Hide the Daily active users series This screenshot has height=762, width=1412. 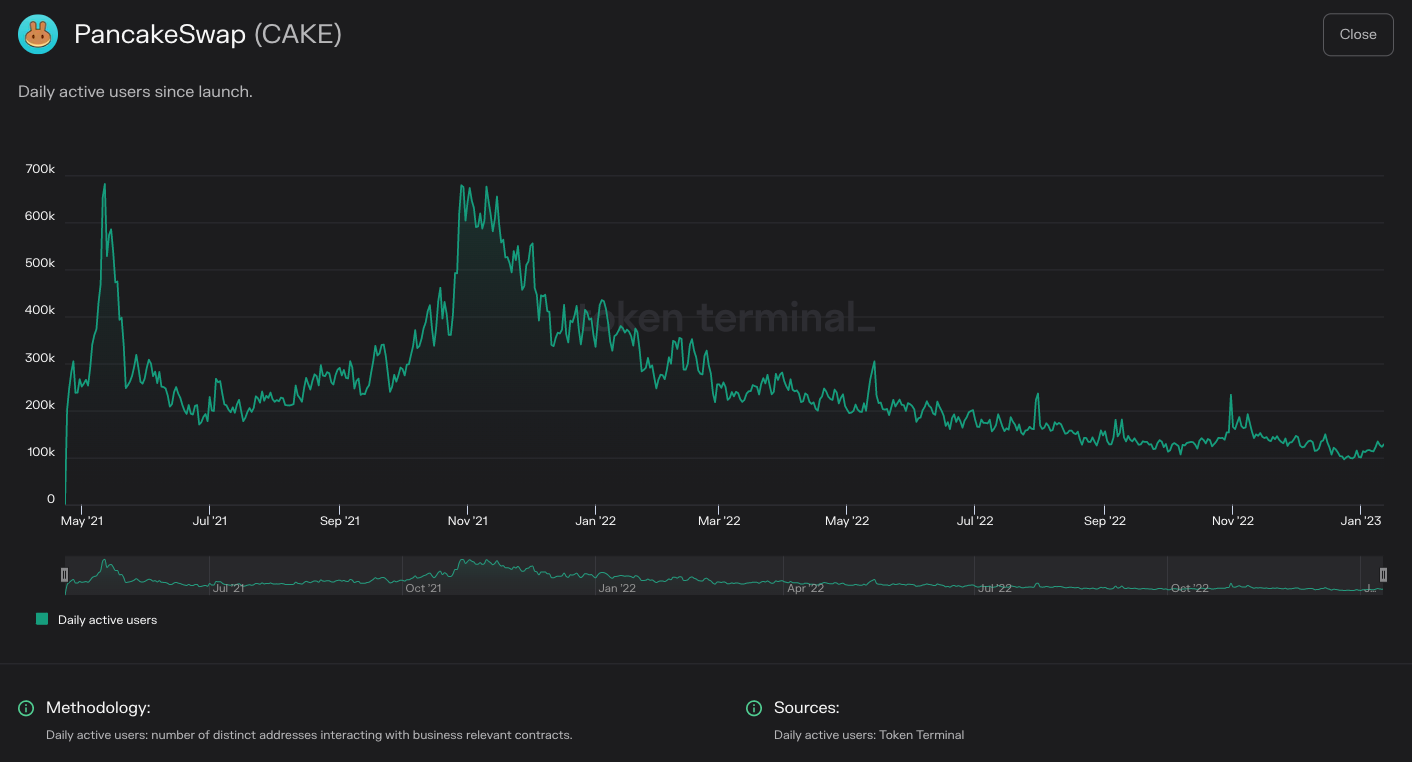point(96,619)
